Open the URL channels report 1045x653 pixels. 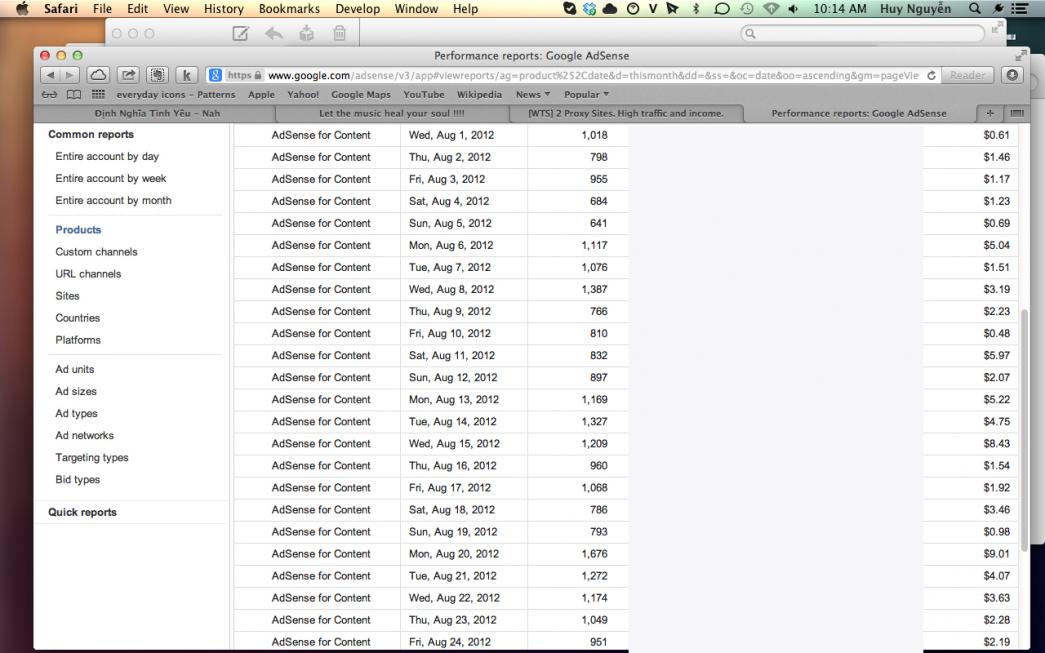(x=88, y=273)
